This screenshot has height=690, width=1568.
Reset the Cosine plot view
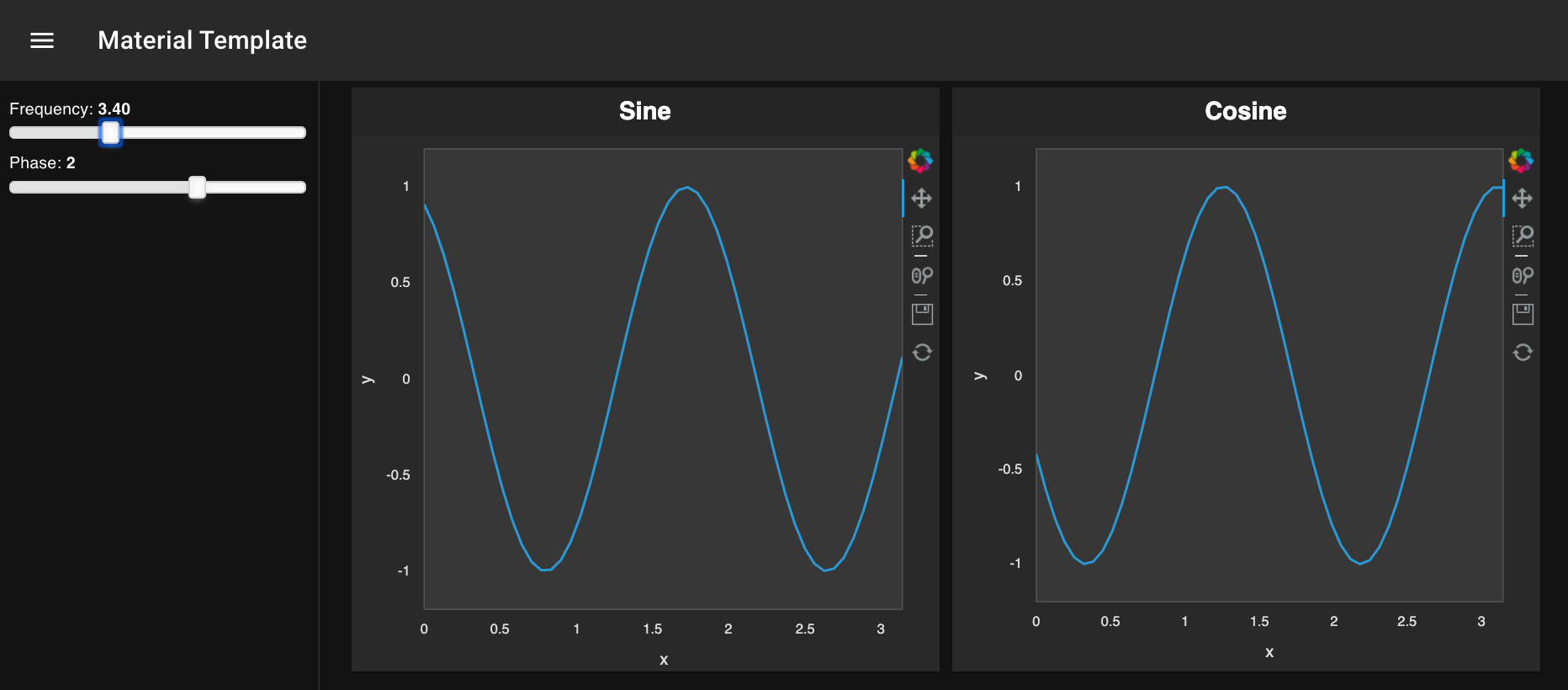(1523, 352)
